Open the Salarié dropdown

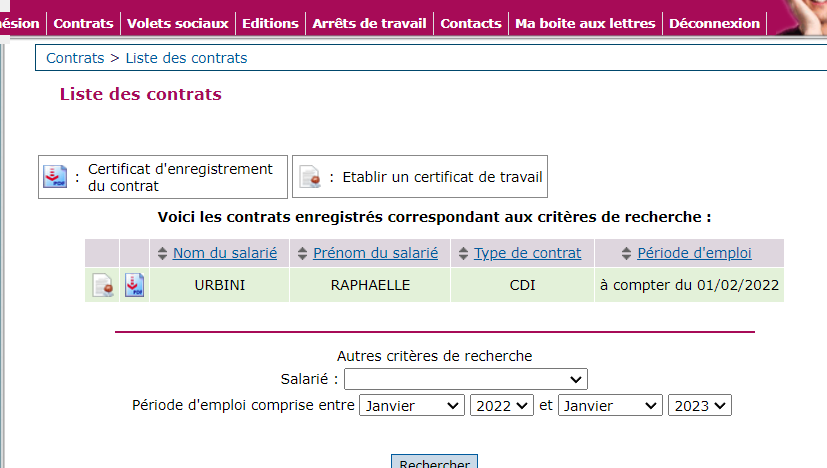point(466,379)
